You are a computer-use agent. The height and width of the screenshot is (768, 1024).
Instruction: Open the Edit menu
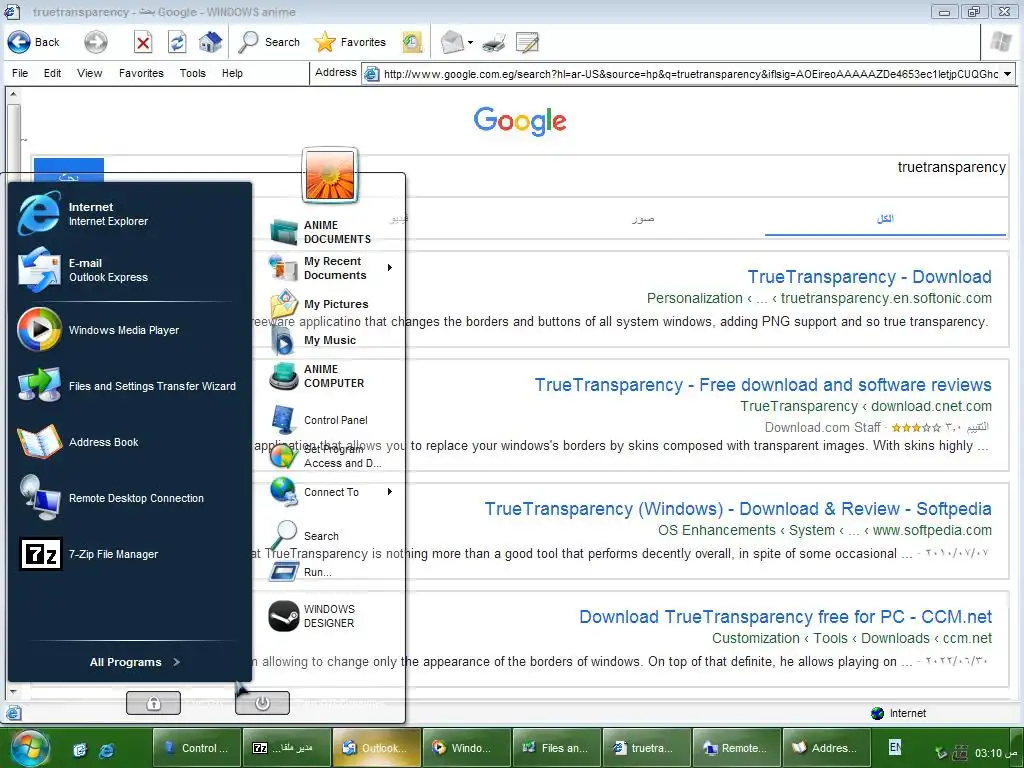pyautogui.click(x=52, y=73)
